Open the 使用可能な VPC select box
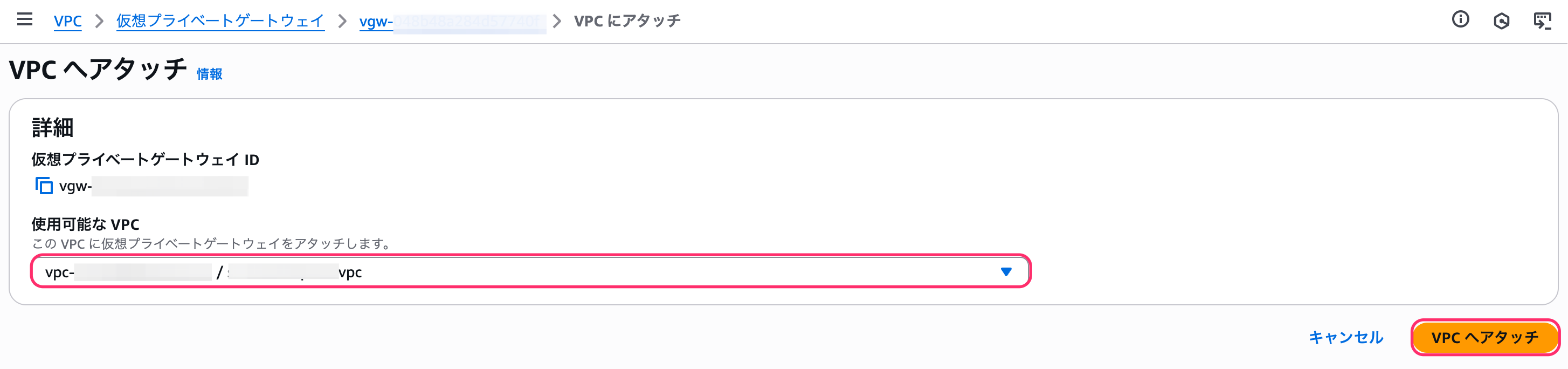Image resolution: width=1568 pixels, height=369 pixels. (x=530, y=271)
